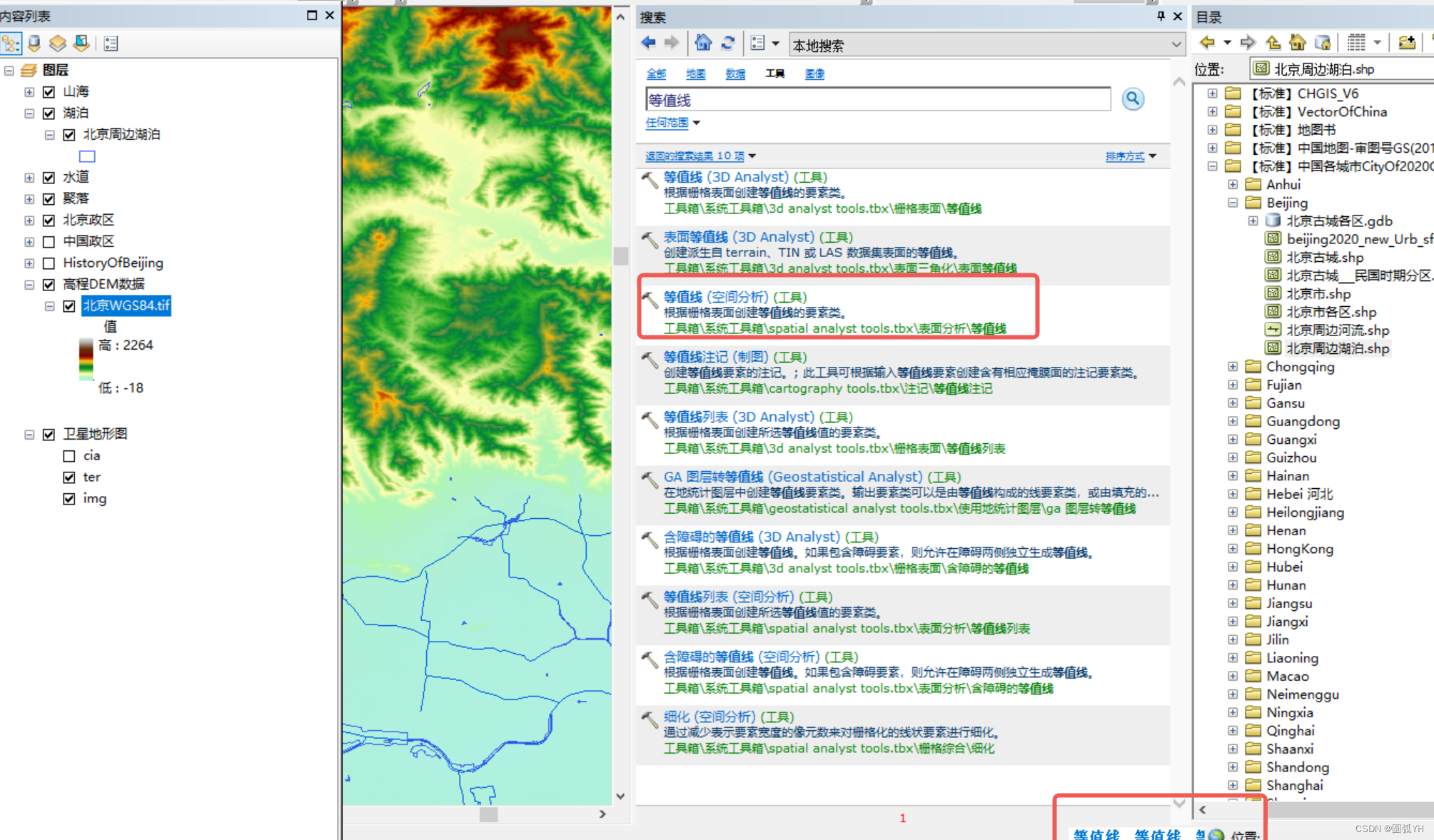Click List By Source icon
1434x840 pixels.
click(34, 44)
